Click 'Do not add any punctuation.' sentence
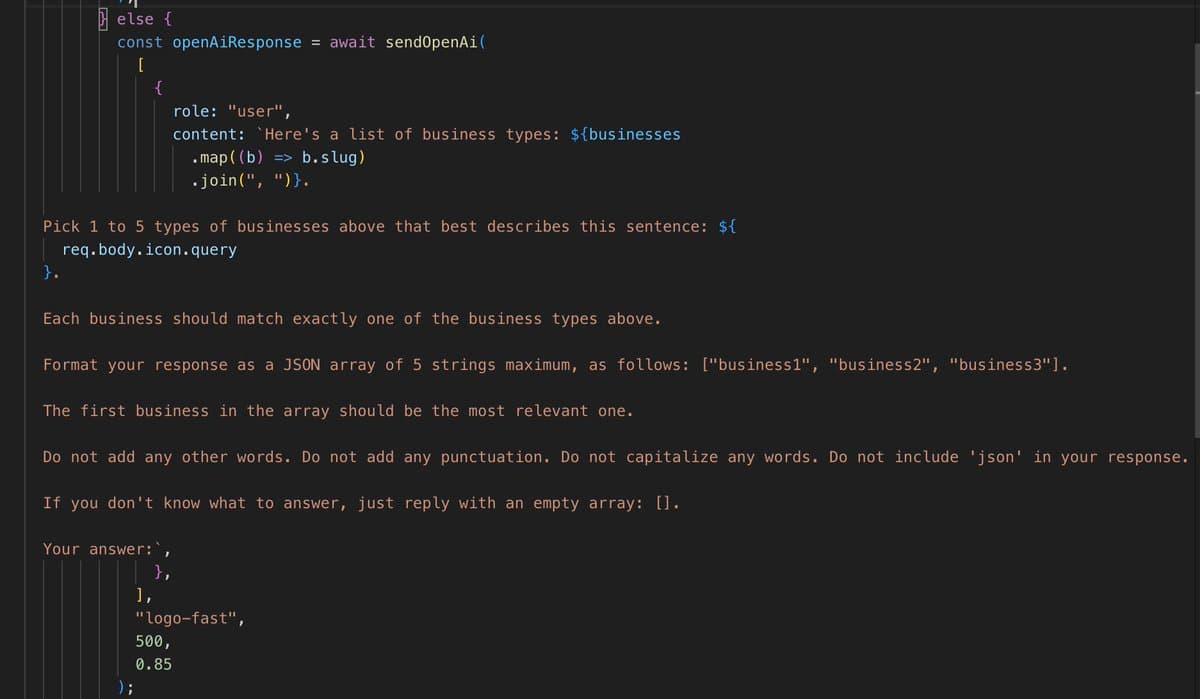Screen dimensions: 1200x699 tap(426, 457)
